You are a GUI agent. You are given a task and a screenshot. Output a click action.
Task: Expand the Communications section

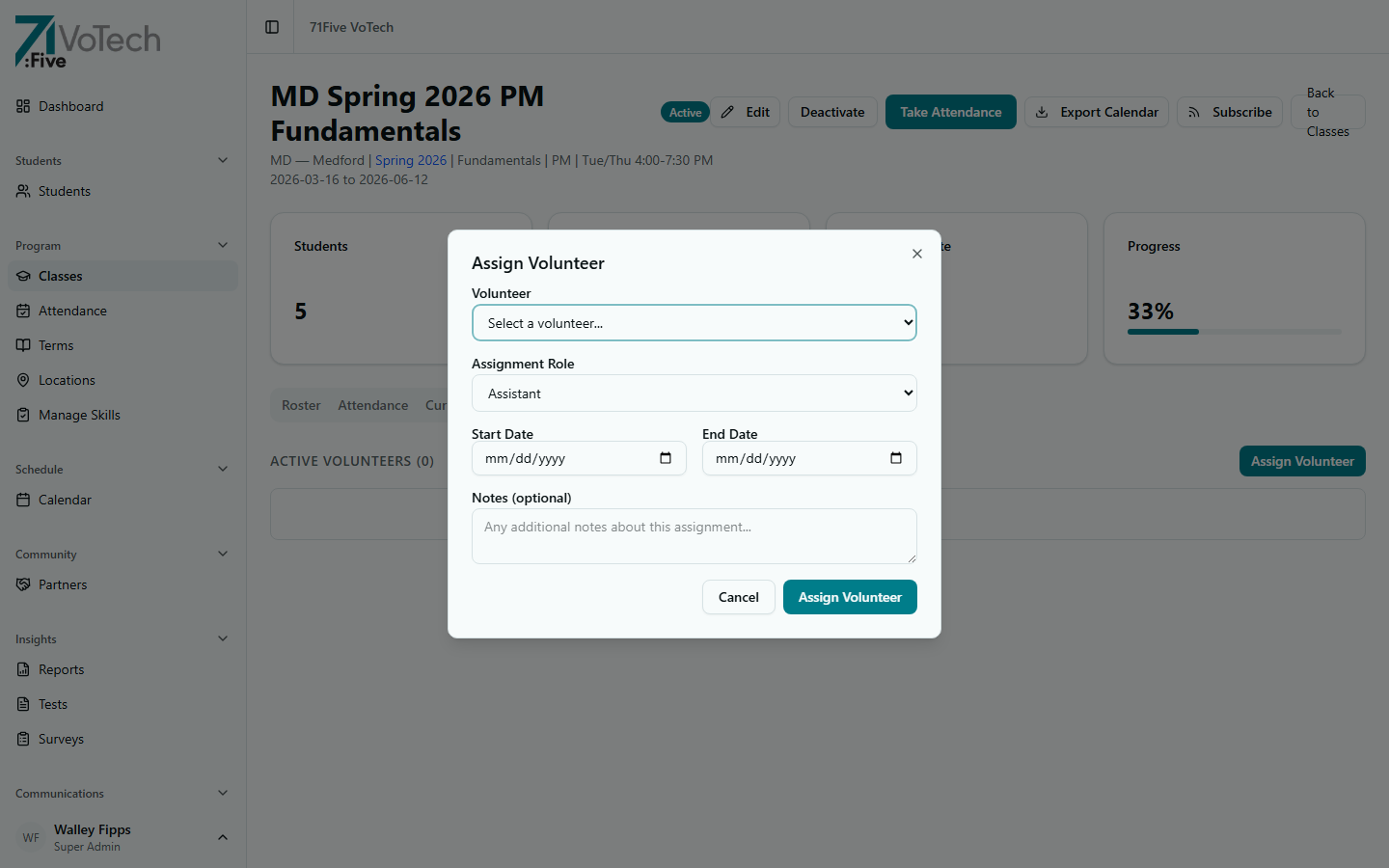pyautogui.click(x=223, y=793)
